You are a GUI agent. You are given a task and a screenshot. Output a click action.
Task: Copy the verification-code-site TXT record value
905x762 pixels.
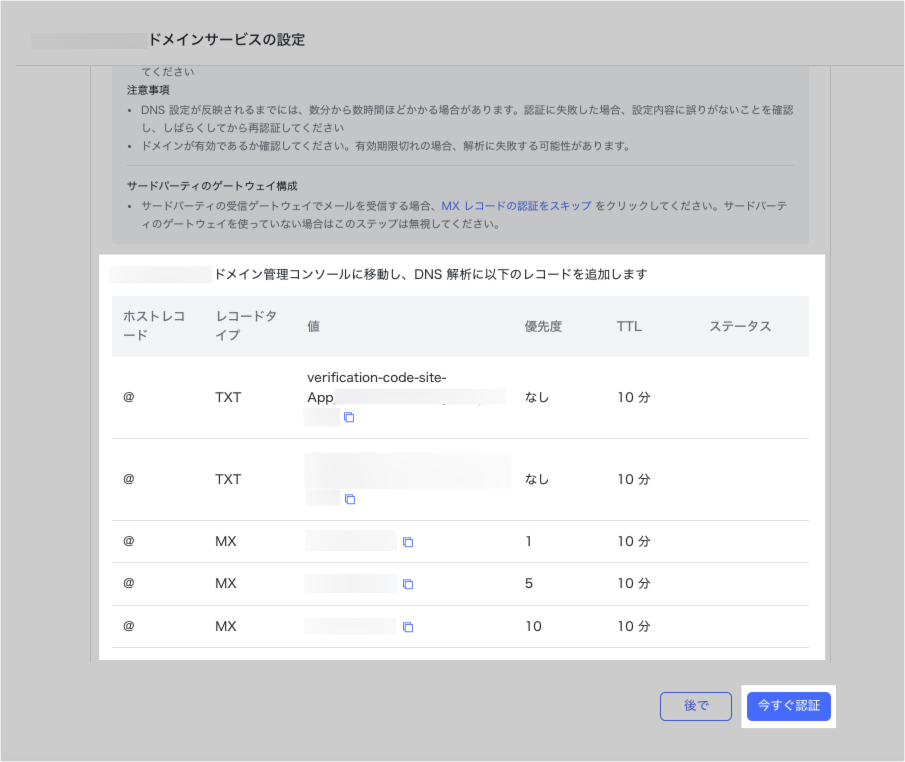pos(349,417)
